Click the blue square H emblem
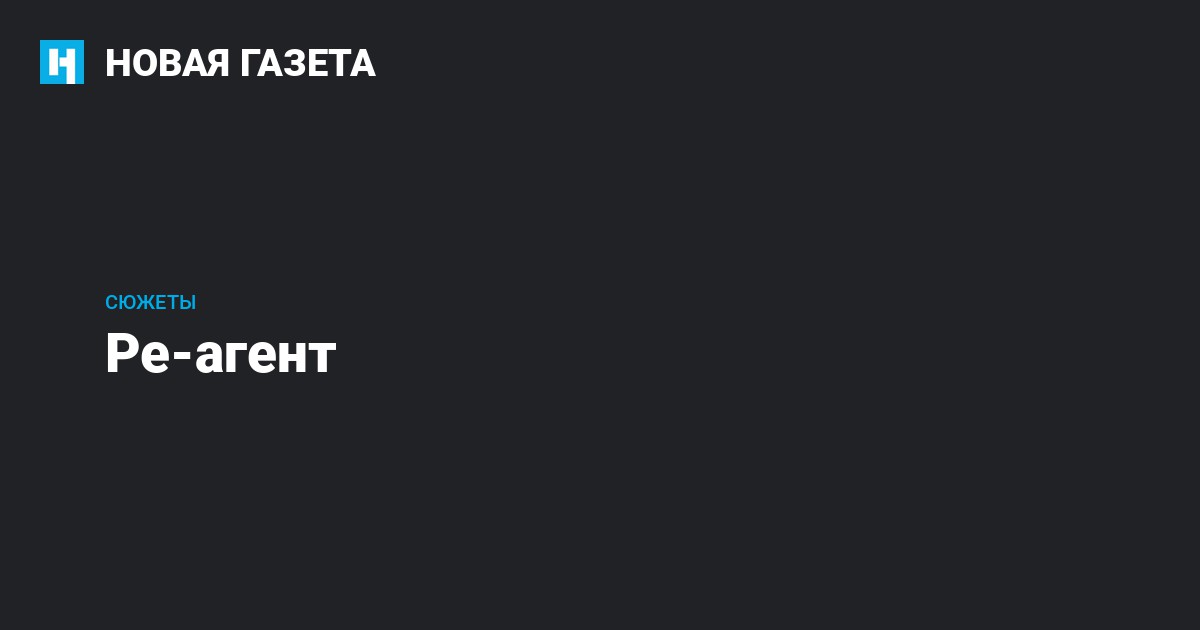The width and height of the screenshot is (1200, 630). pos(62,62)
